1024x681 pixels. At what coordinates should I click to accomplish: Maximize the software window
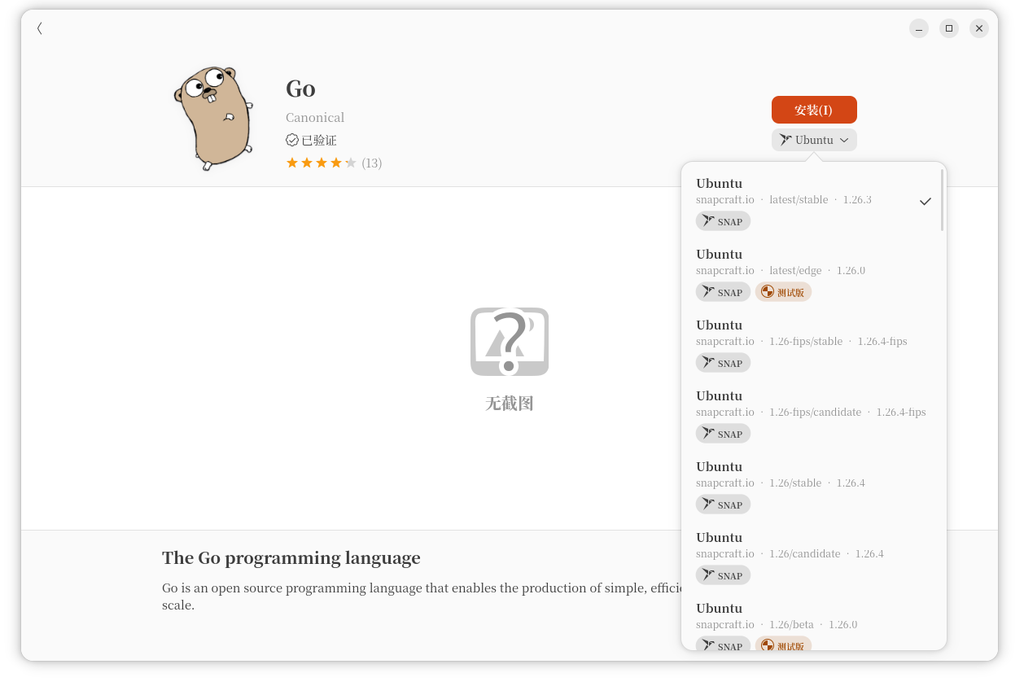pos(949,28)
